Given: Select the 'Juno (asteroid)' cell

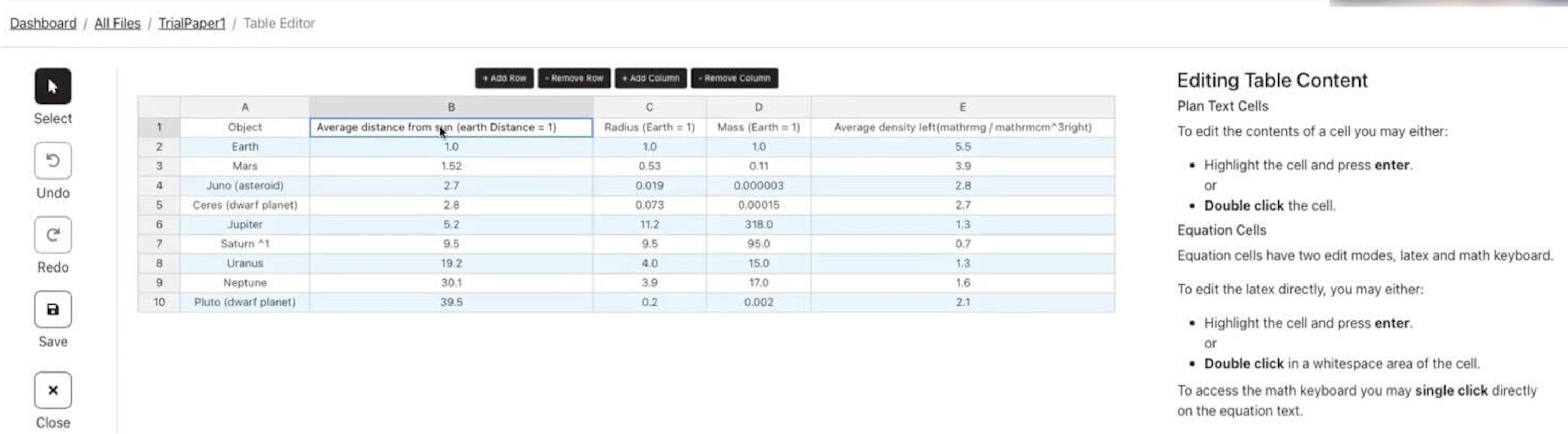Looking at the screenshot, I should [245, 185].
